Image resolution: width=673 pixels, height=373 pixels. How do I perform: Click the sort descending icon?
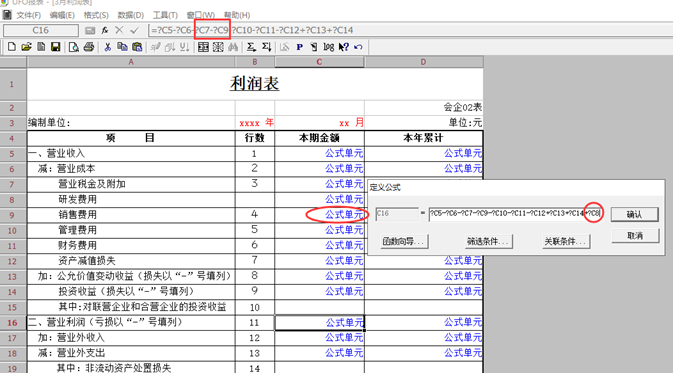click(170, 47)
